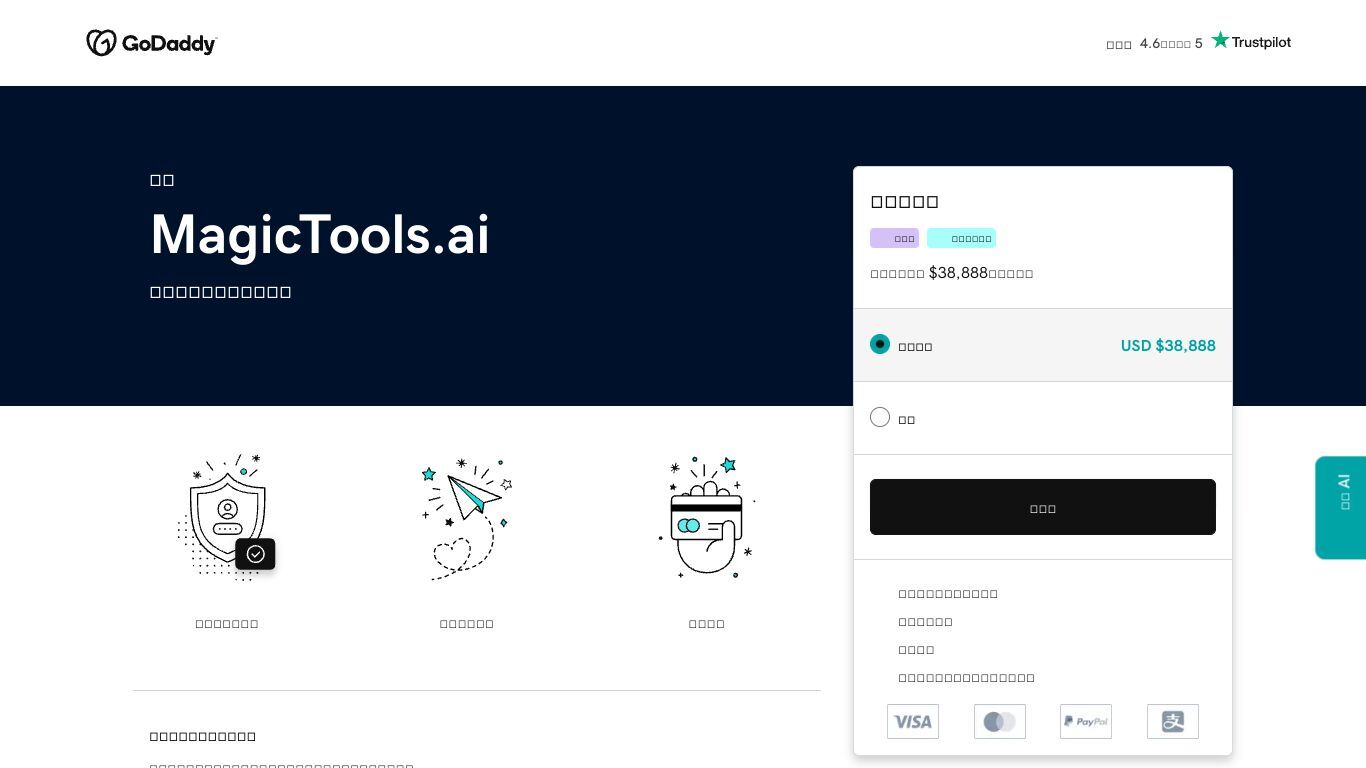Click the black checkmark badge on shield

(x=255, y=554)
